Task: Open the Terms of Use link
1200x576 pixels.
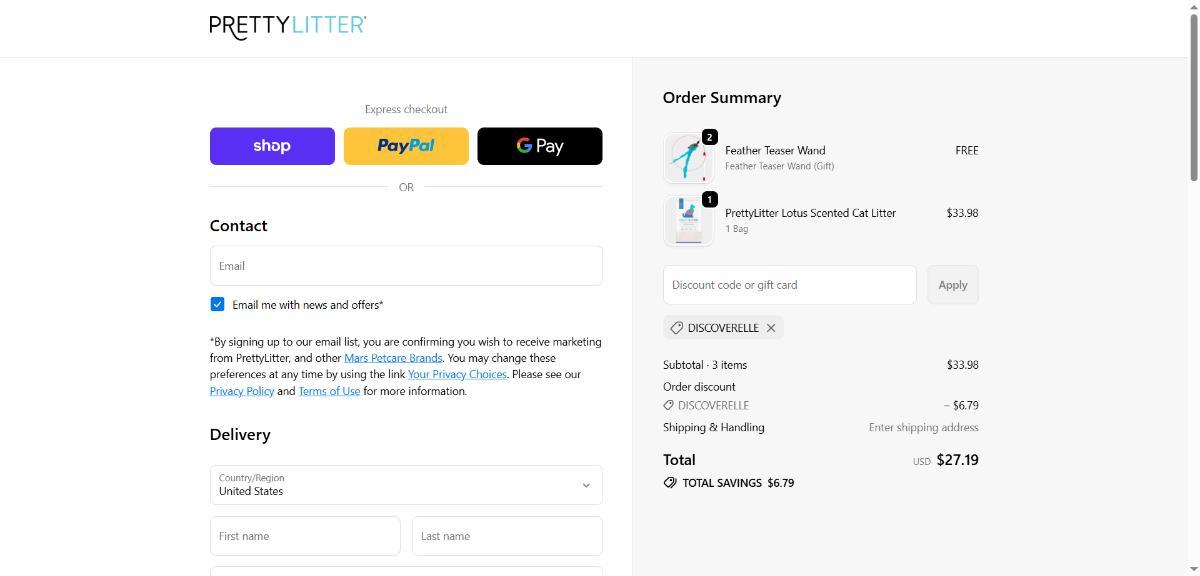Action: pyautogui.click(x=329, y=391)
